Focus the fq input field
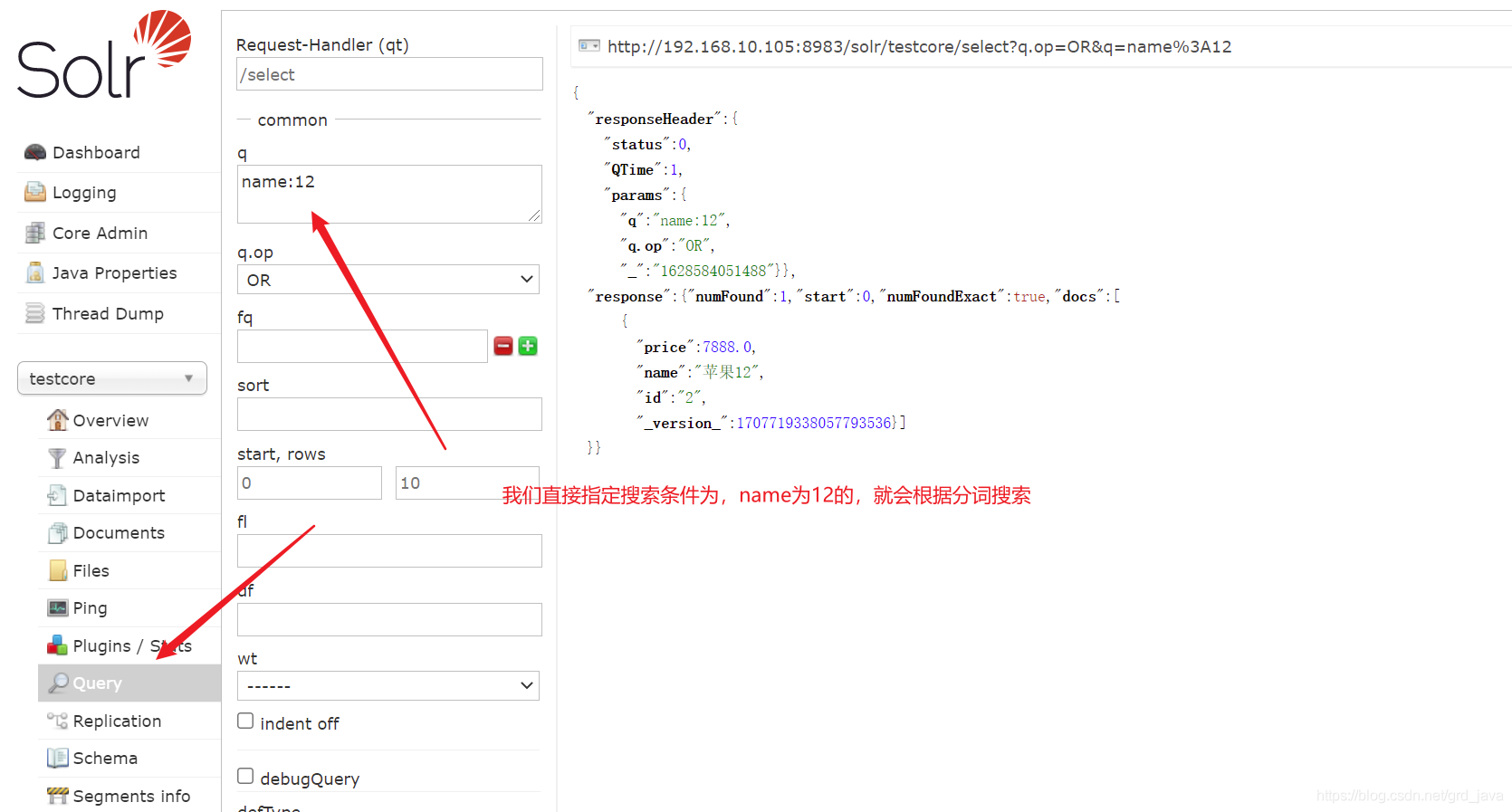Viewport: 1512px width, 812px height. click(362, 346)
